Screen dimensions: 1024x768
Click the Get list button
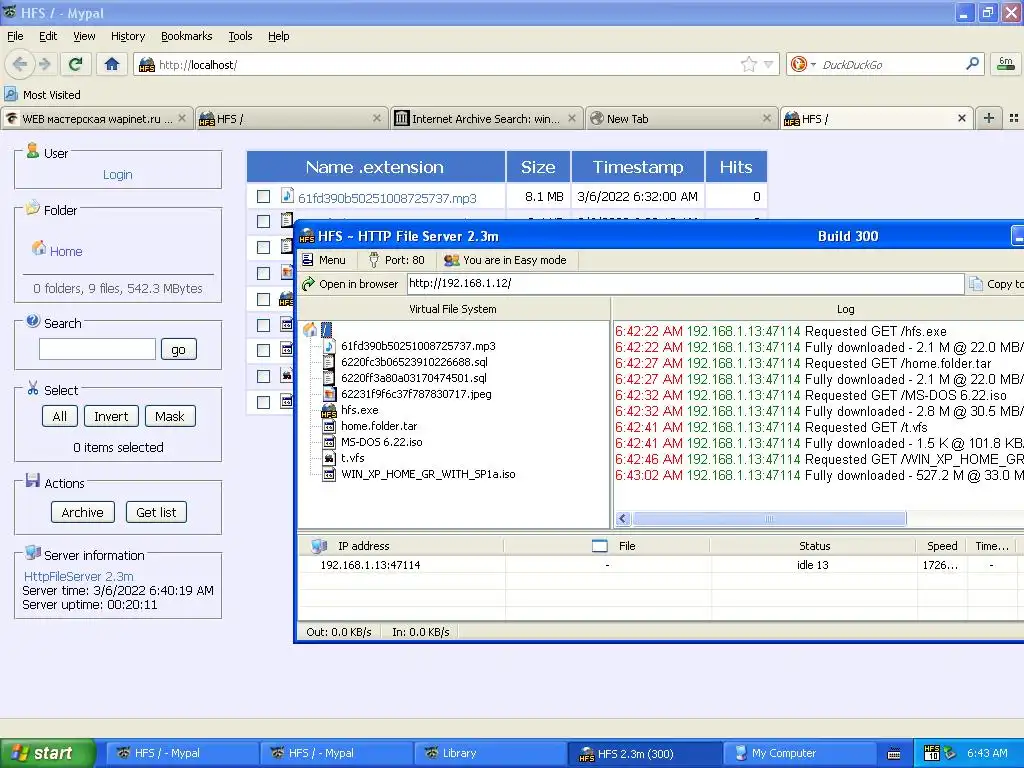pyautogui.click(x=156, y=512)
